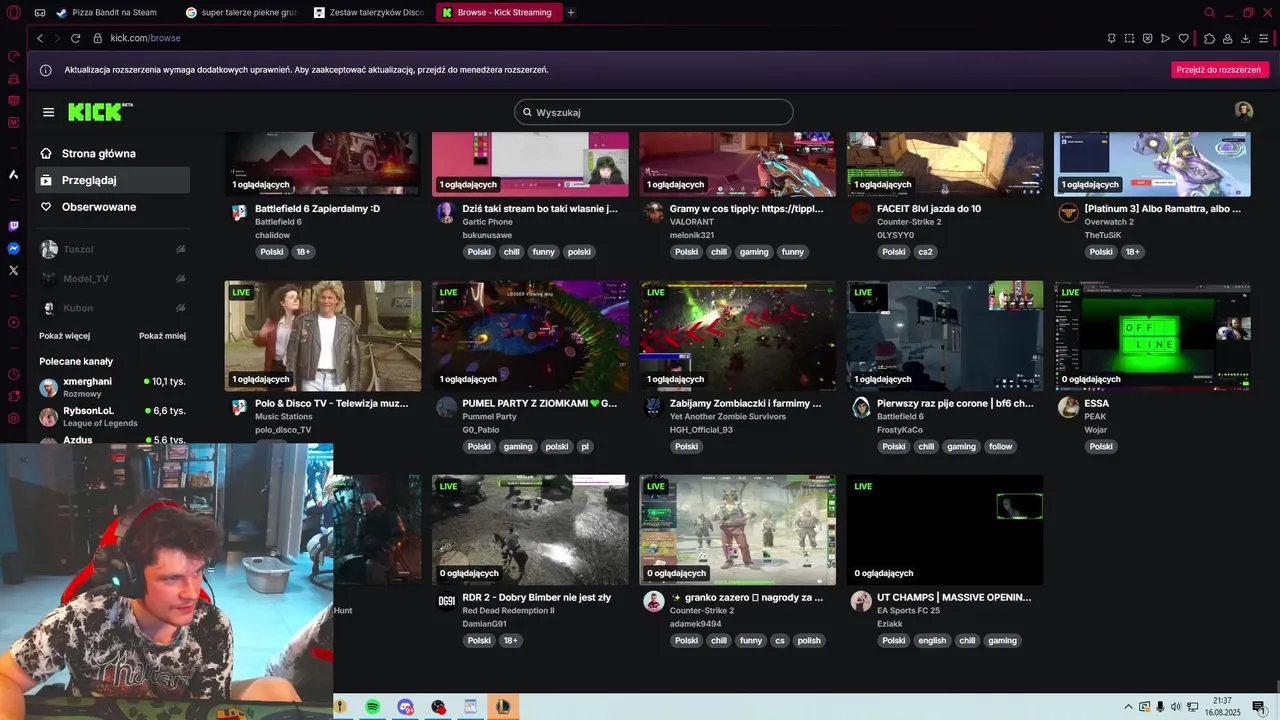The image size is (1280, 720).
Task: Switch to super talerze Google tab
Action: click(x=242, y=13)
